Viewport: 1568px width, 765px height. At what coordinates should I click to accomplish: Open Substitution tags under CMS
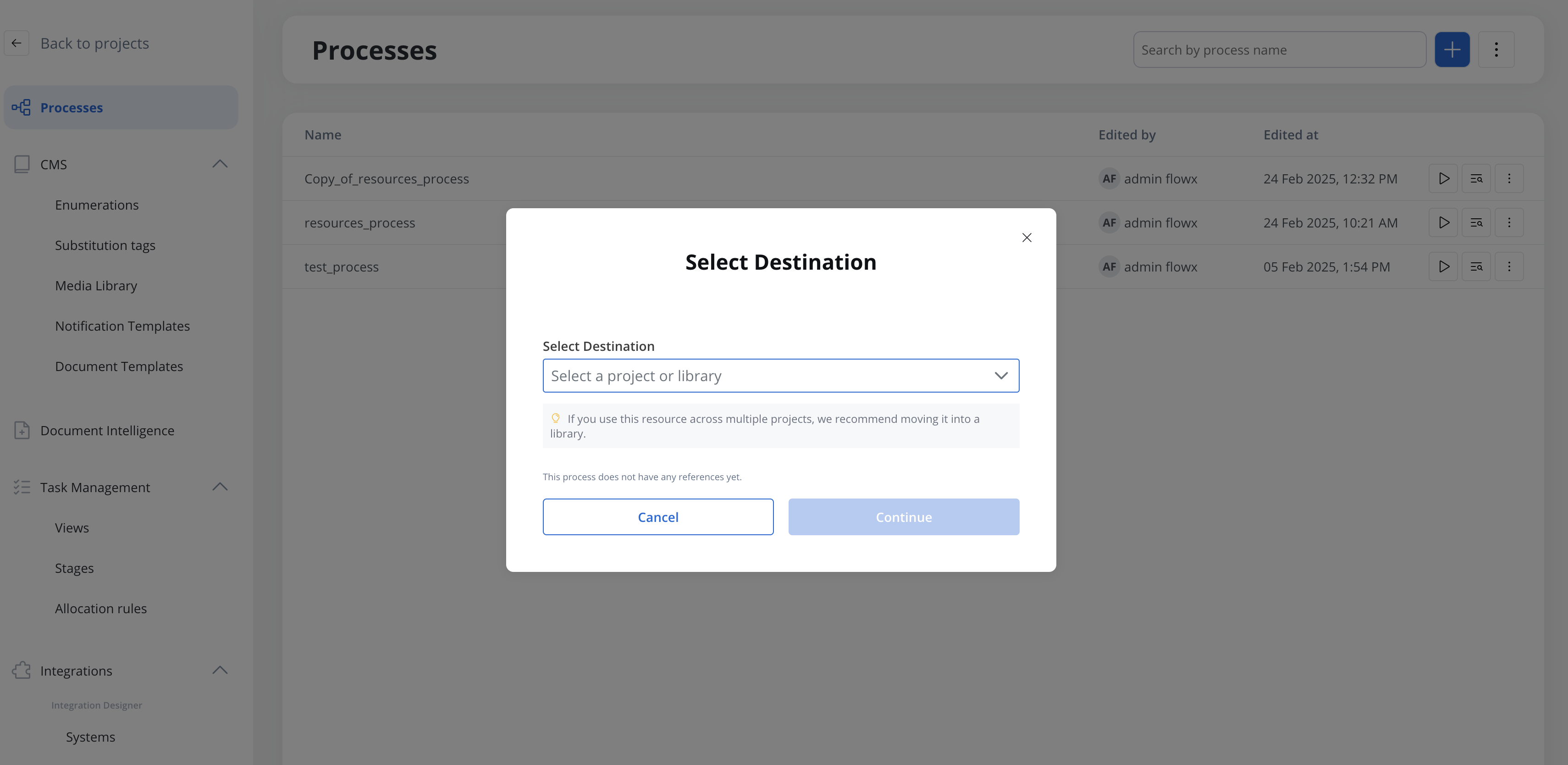coord(105,245)
